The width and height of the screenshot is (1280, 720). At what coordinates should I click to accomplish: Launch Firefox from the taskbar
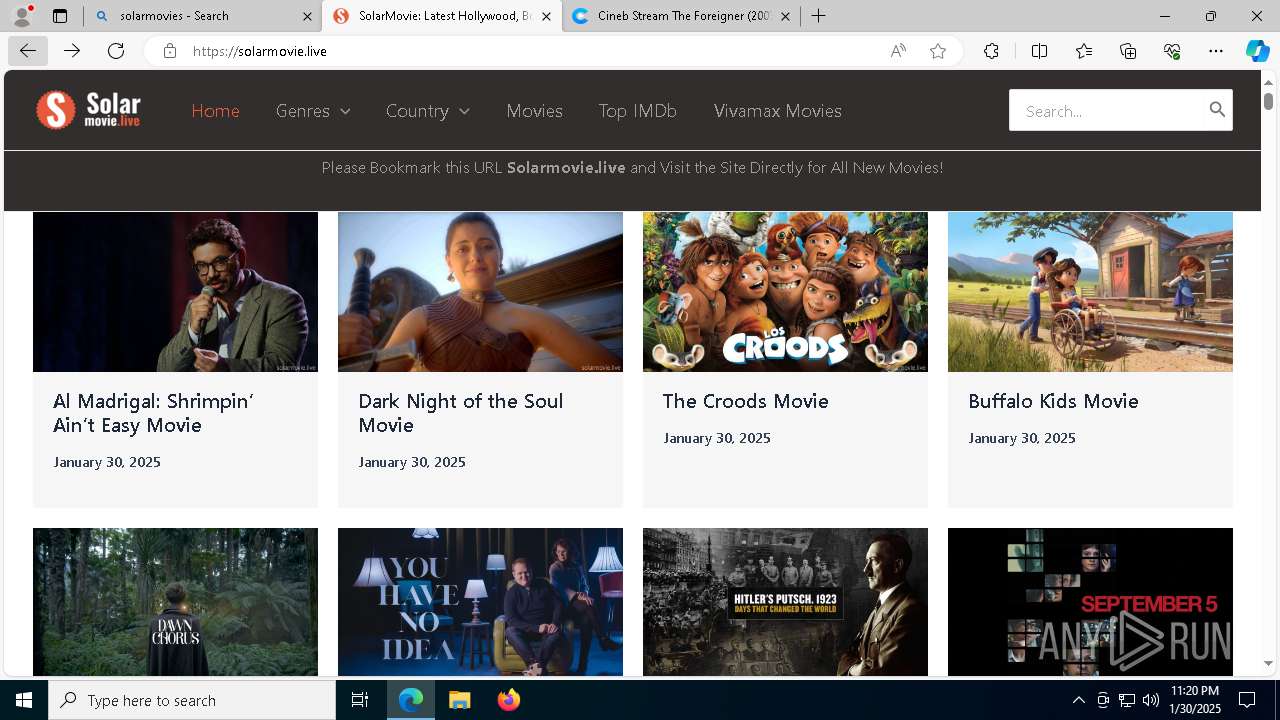pyautogui.click(x=508, y=700)
